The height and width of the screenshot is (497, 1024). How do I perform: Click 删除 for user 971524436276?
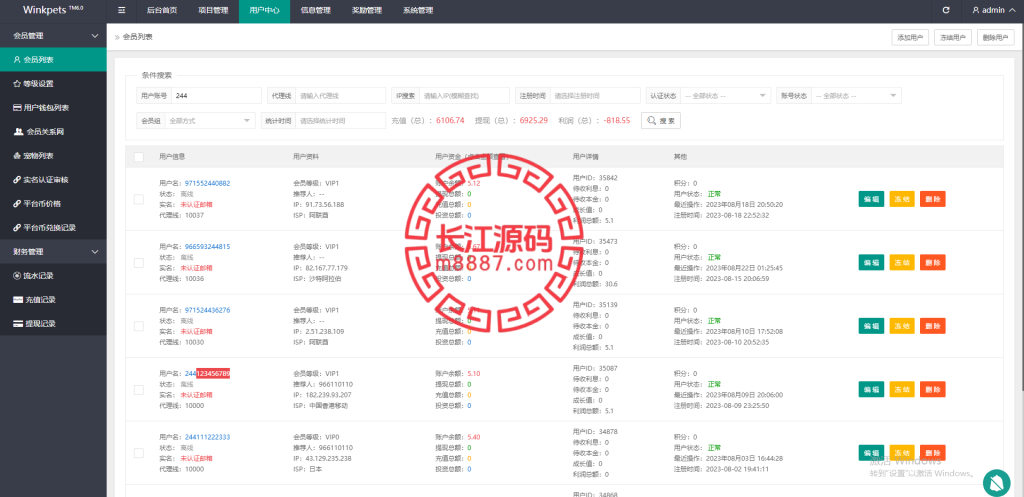pyautogui.click(x=933, y=326)
